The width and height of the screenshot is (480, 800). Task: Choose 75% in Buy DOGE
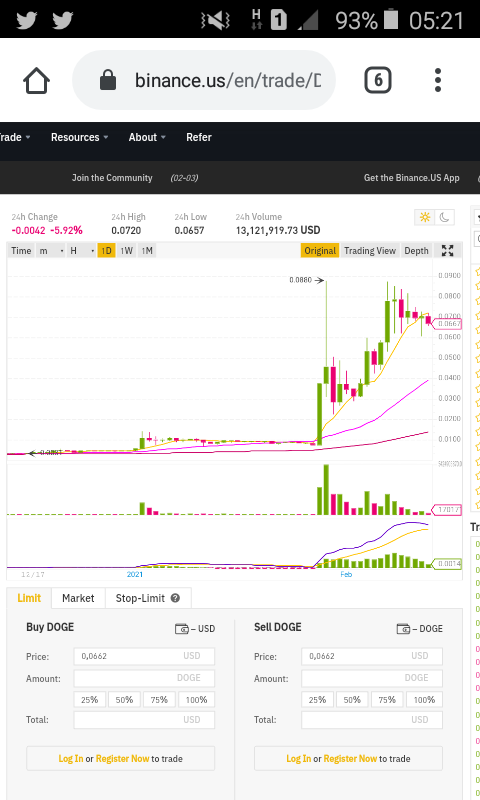159,699
